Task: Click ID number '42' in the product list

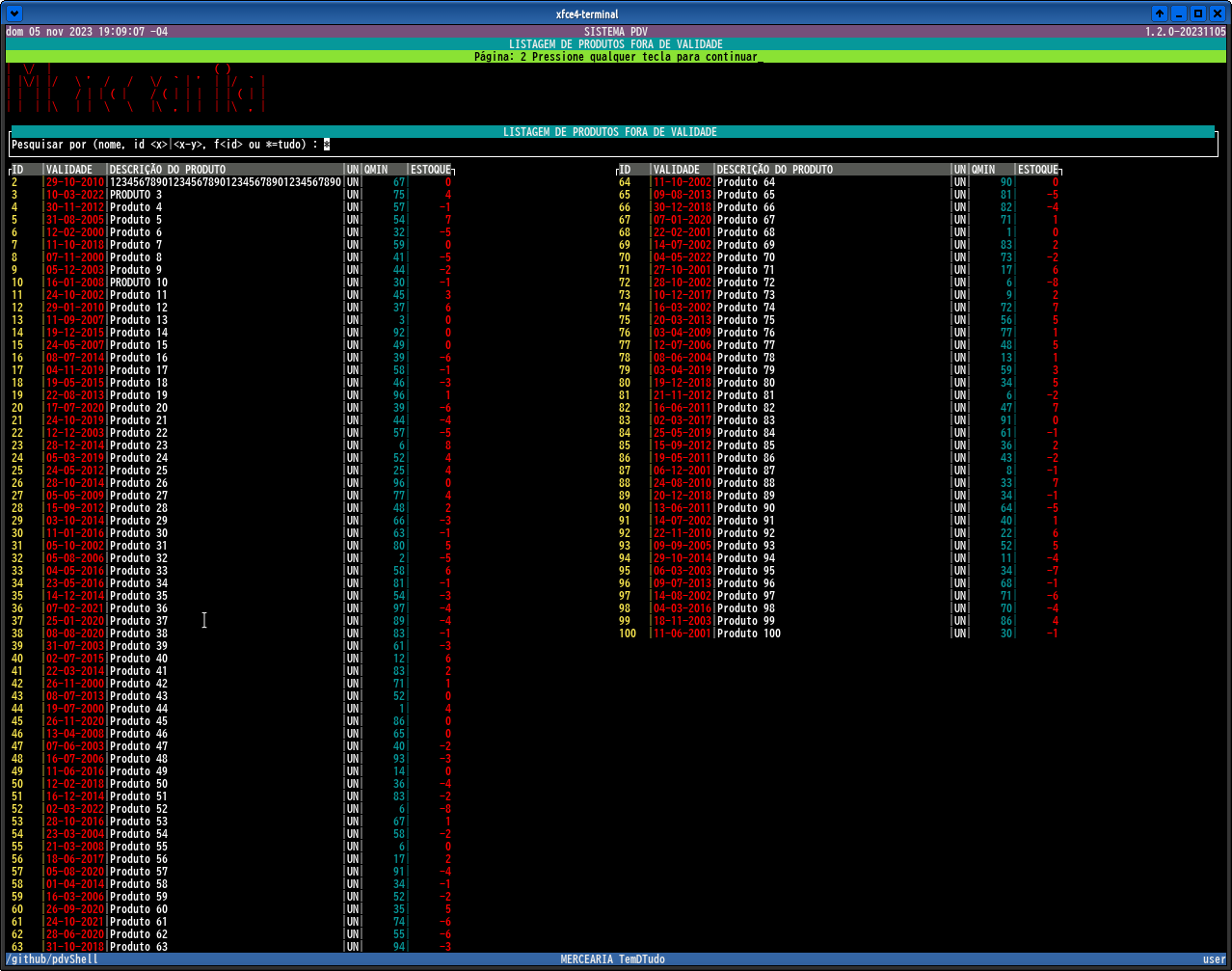Action: [x=17, y=684]
